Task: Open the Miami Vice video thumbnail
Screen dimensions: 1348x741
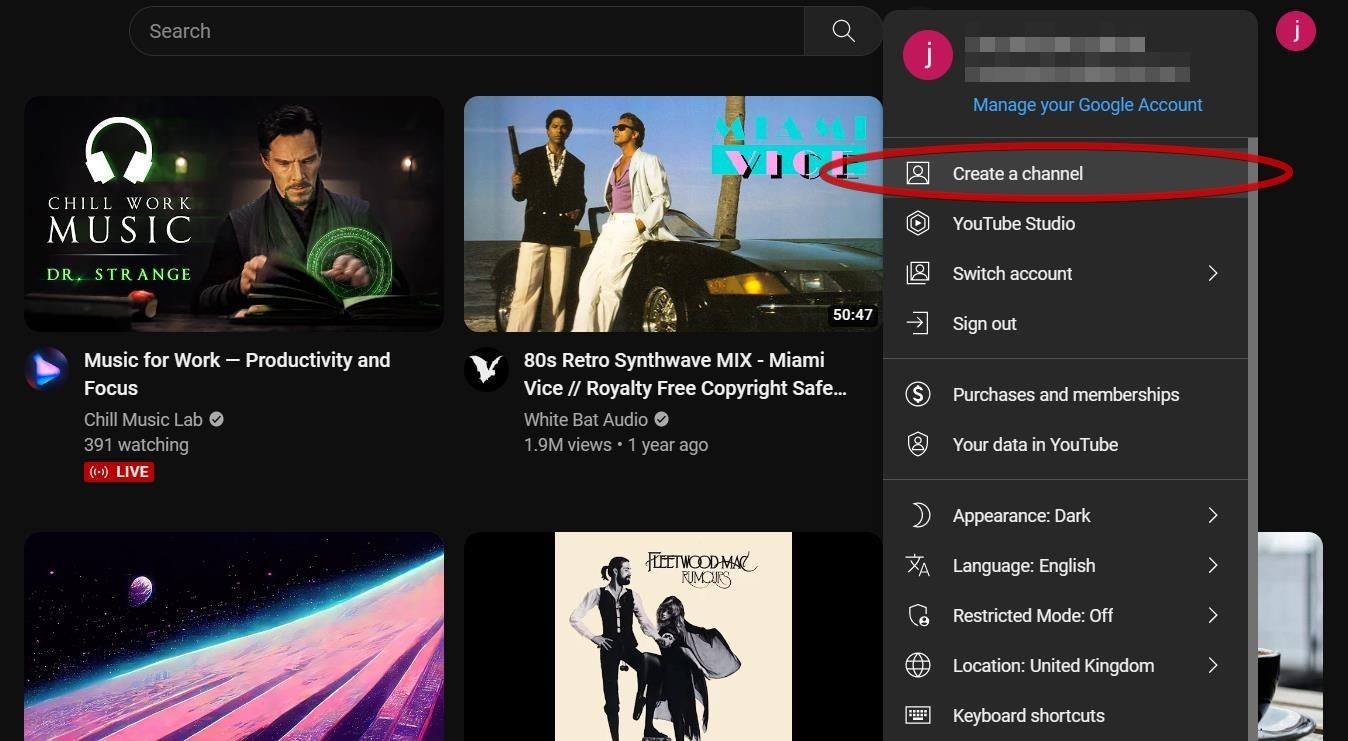Action: pyautogui.click(x=673, y=214)
